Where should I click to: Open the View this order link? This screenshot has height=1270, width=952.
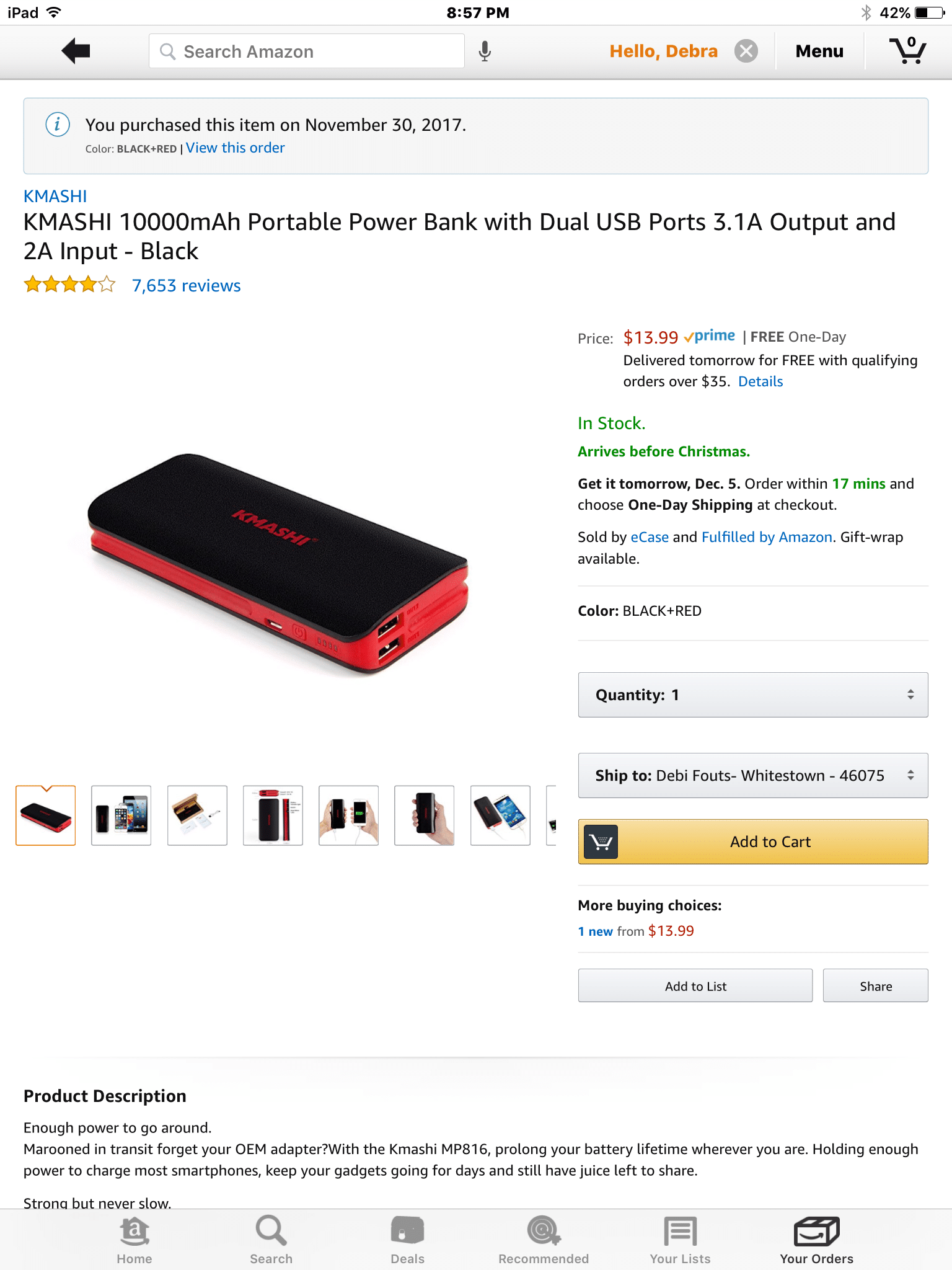pyautogui.click(x=236, y=148)
